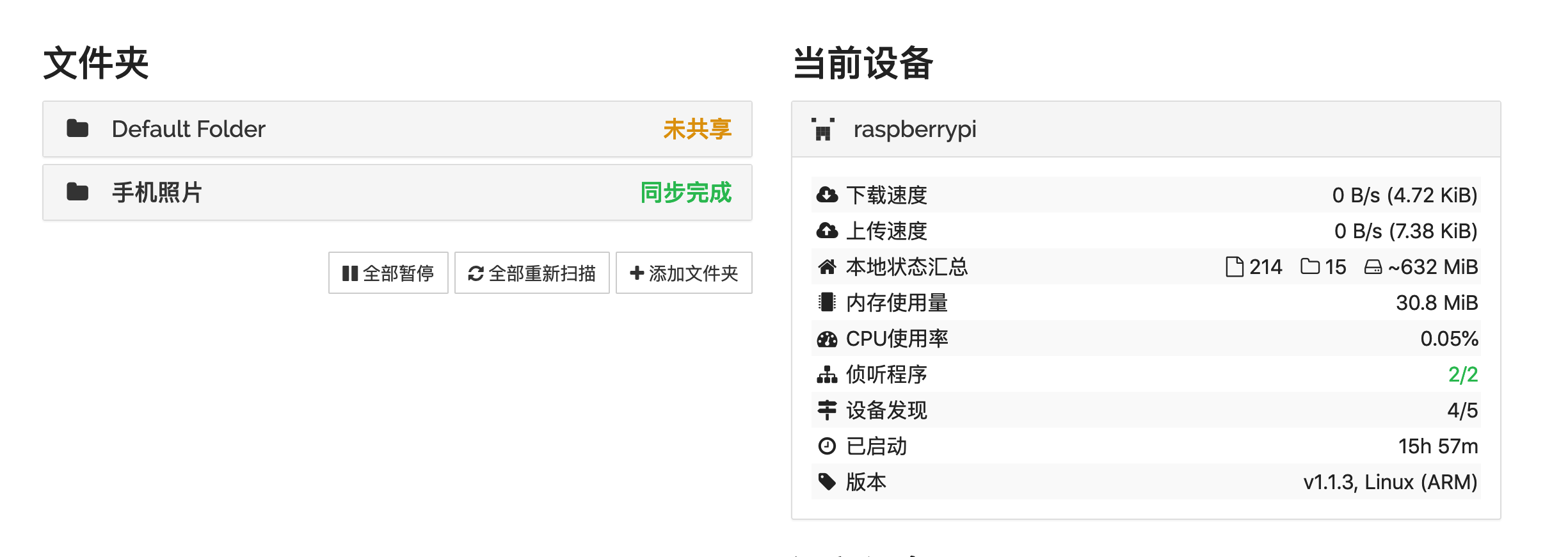Click the green 2/2 listeners value
The width and height of the screenshot is (1568, 557).
[1462, 375]
